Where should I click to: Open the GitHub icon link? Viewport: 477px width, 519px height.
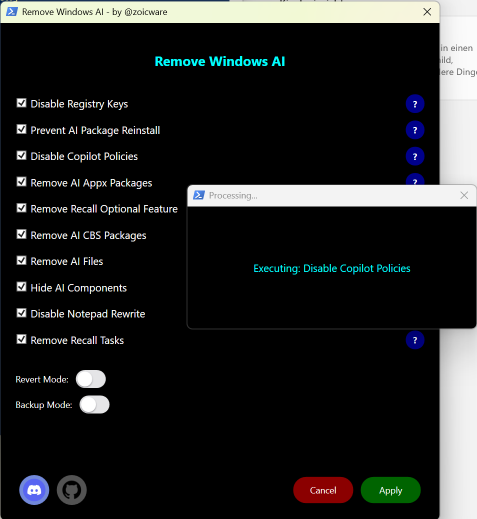pyautogui.click(x=72, y=490)
